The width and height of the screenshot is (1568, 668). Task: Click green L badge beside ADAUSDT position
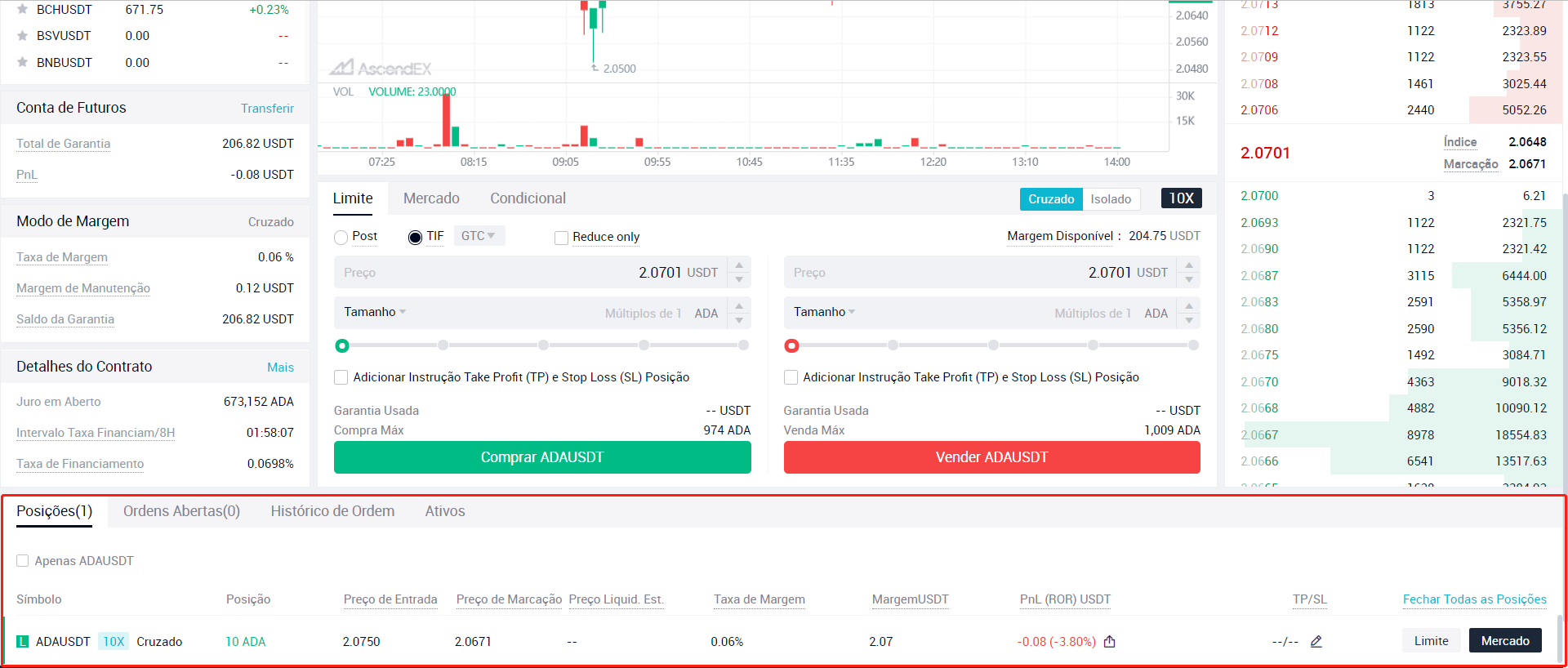click(23, 642)
